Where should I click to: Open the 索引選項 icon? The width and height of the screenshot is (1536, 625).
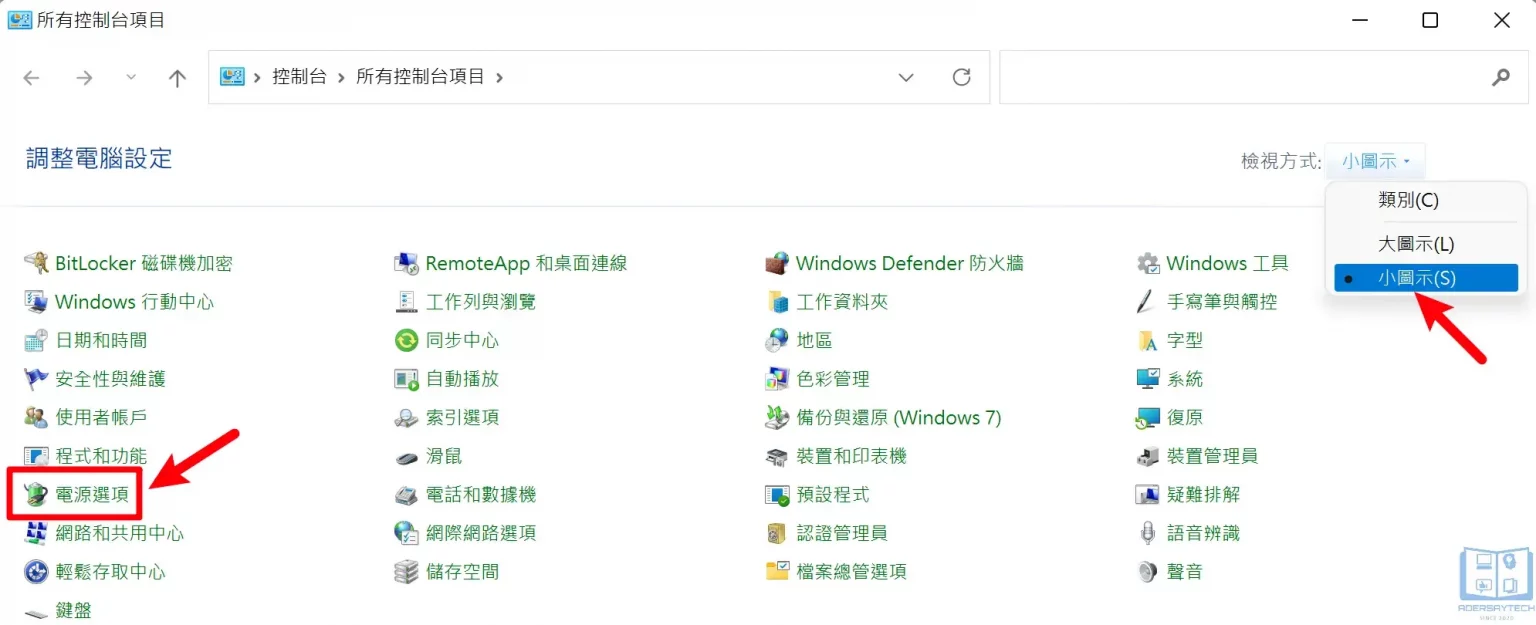407,417
